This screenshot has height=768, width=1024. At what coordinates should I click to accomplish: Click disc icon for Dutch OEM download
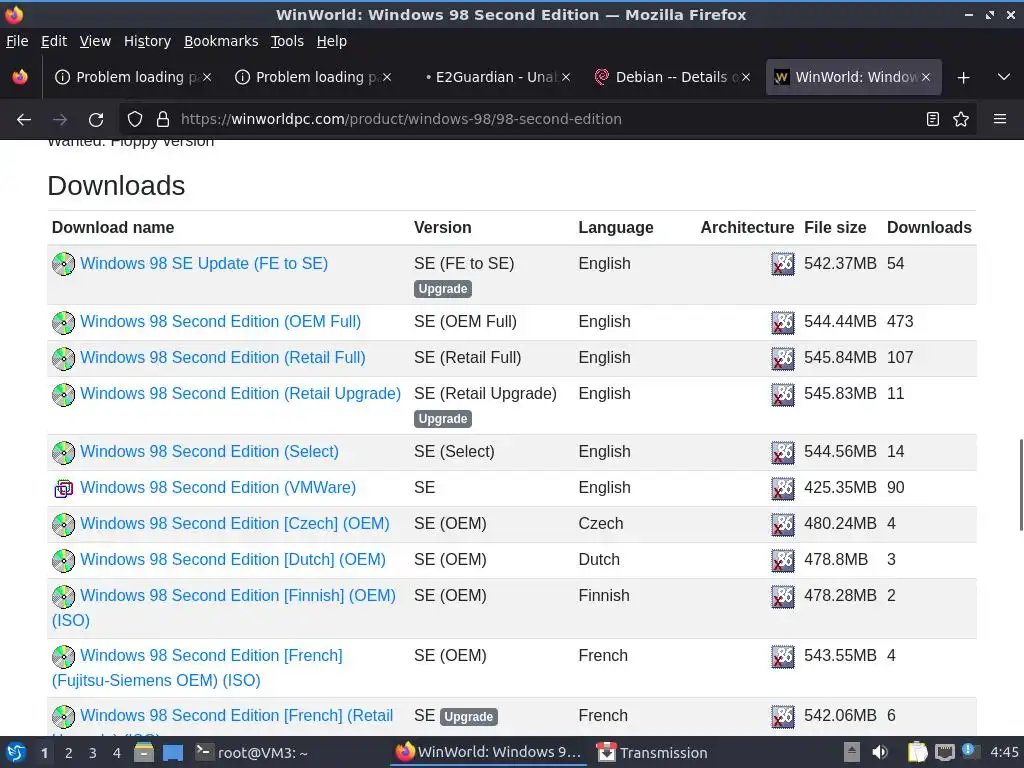63,560
